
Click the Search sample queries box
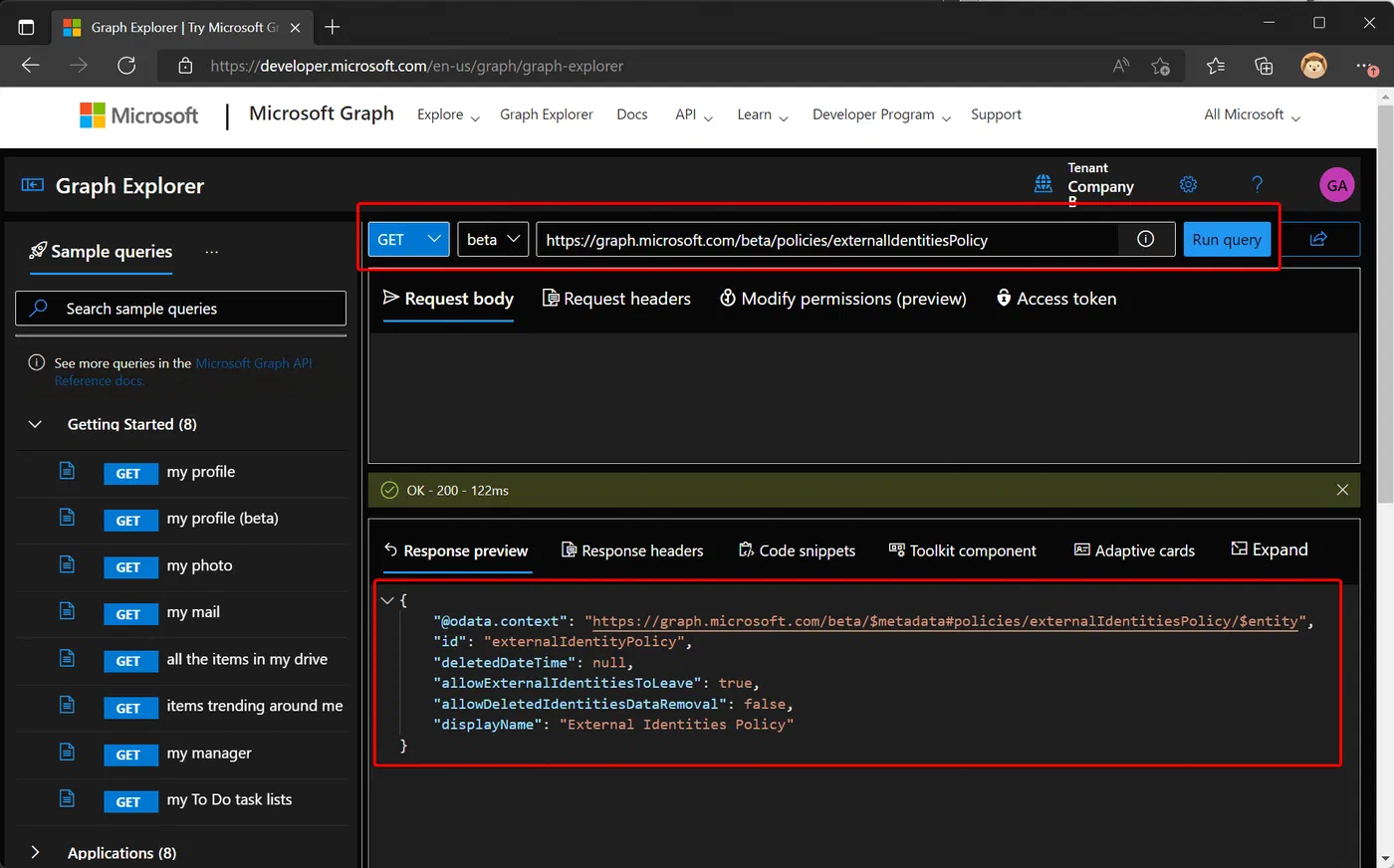click(x=180, y=309)
